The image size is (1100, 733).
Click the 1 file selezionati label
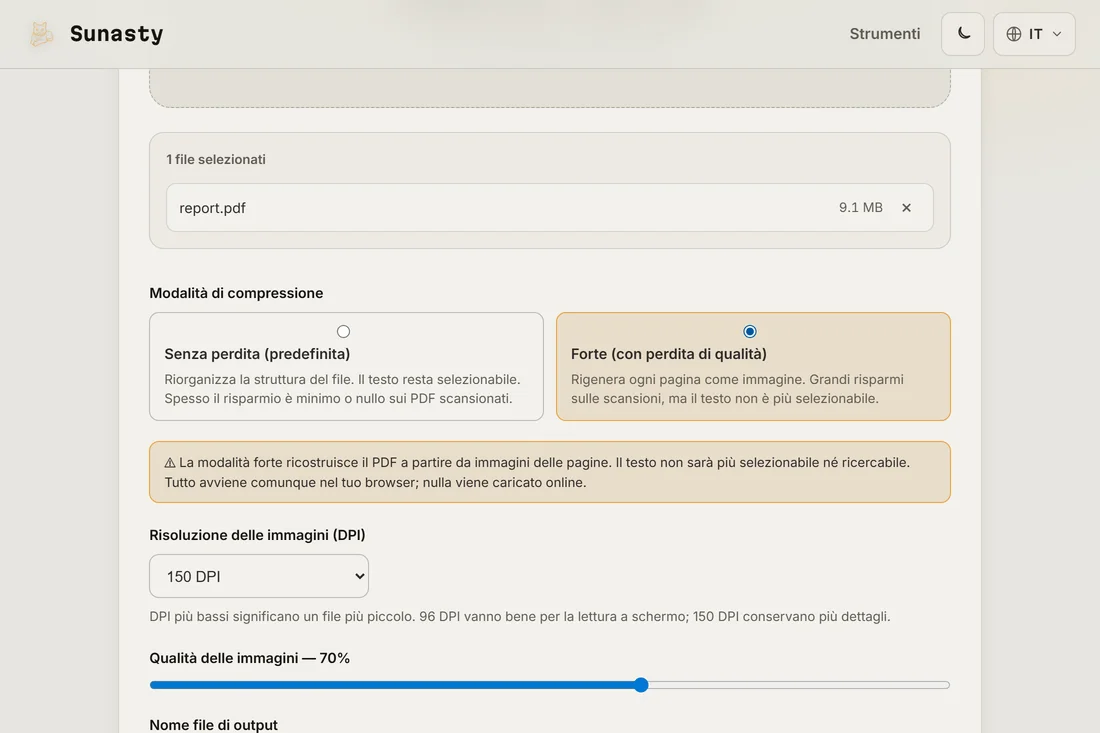pos(216,159)
